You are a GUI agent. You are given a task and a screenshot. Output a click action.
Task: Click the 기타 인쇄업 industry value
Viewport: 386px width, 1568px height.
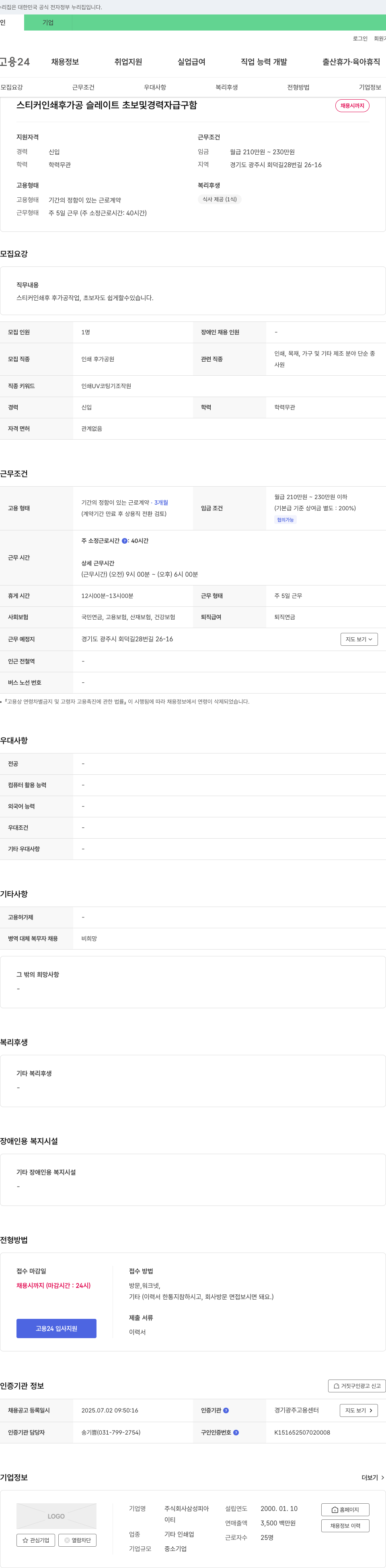179,1535
